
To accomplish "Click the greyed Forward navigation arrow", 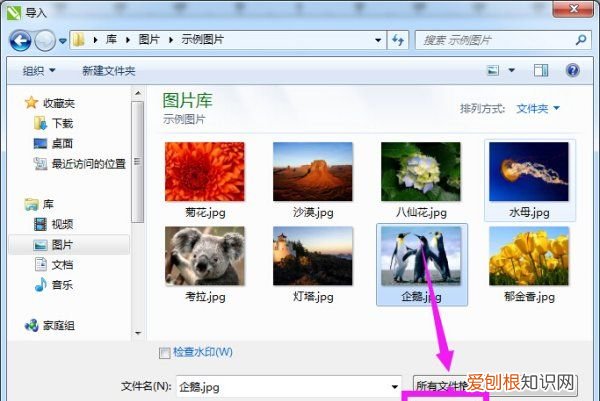I will pos(45,41).
